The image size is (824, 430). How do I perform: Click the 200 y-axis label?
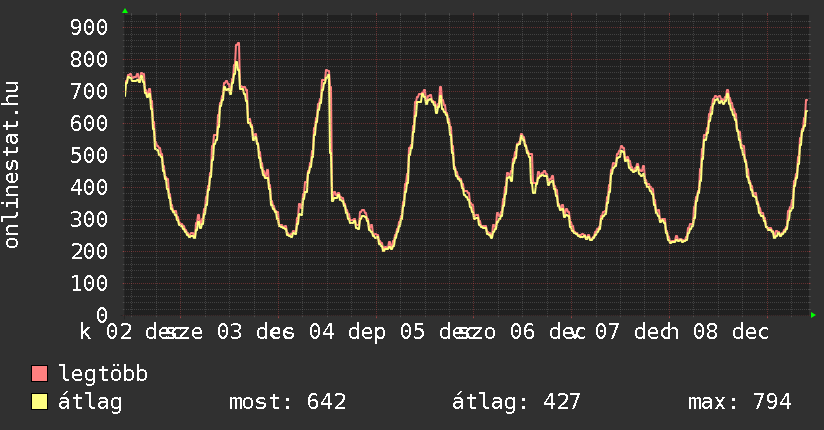click(89, 251)
